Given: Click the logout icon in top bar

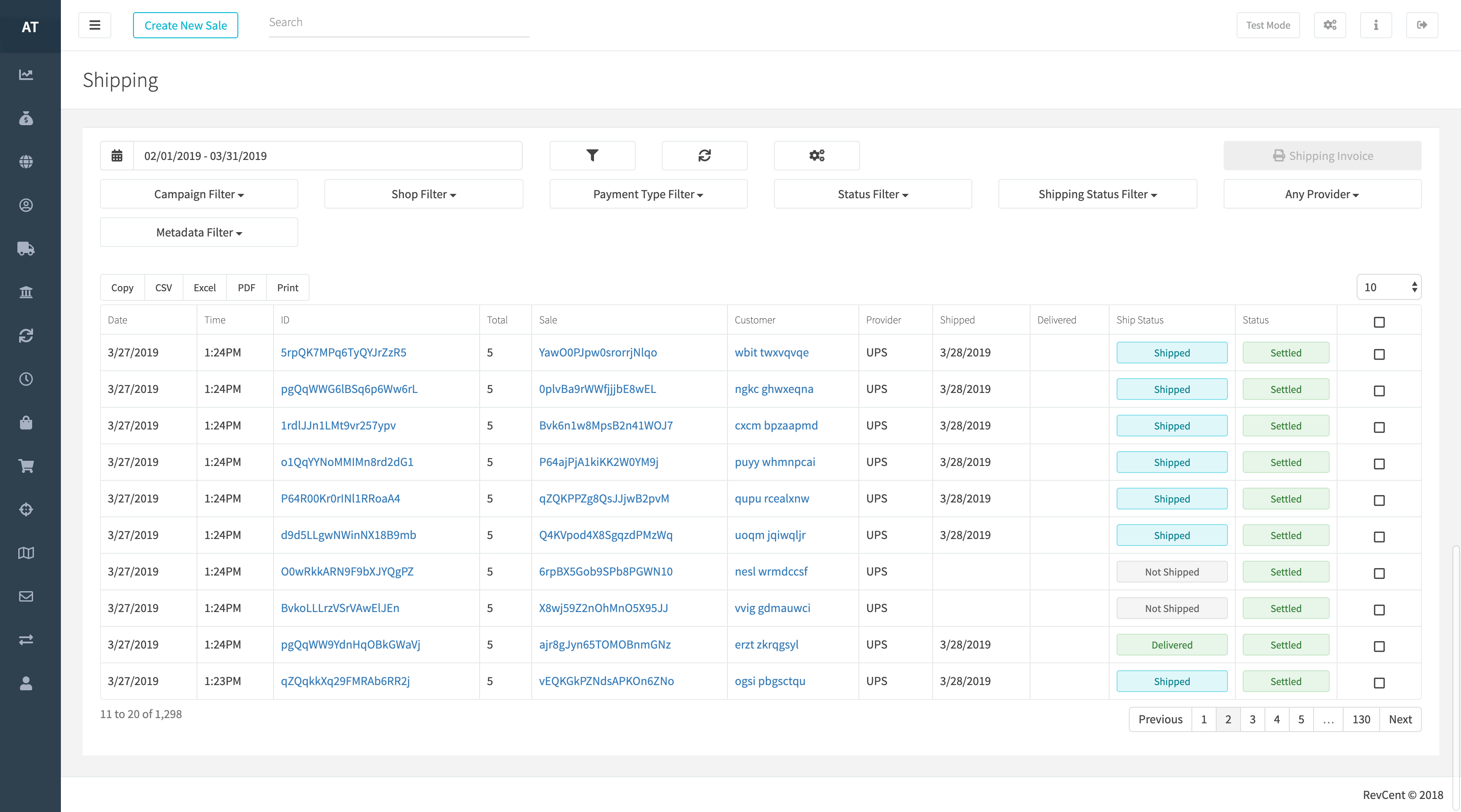Looking at the screenshot, I should pos(1421,25).
